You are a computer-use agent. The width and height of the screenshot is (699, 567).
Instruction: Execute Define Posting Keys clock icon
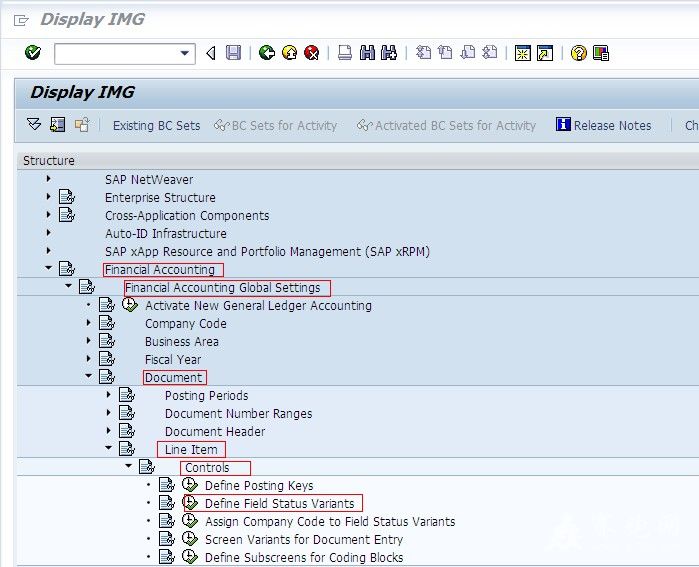click(190, 484)
